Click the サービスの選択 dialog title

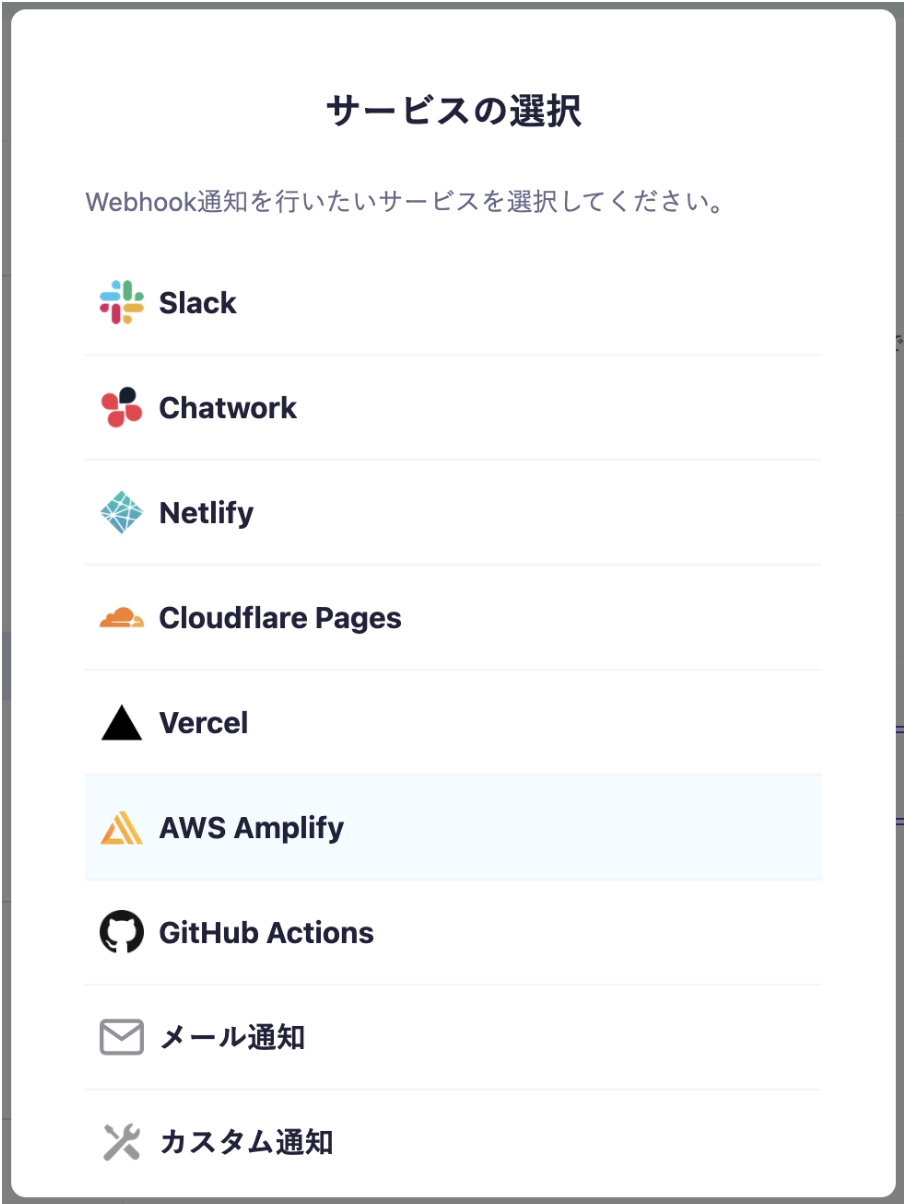point(453,111)
